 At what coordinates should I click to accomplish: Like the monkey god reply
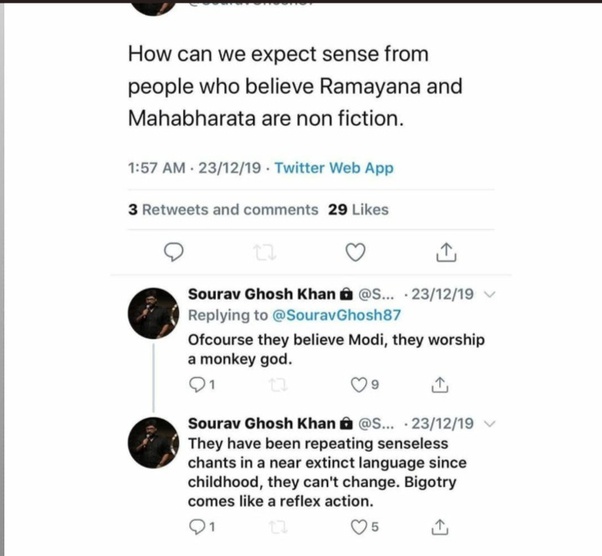pyautogui.click(x=361, y=384)
